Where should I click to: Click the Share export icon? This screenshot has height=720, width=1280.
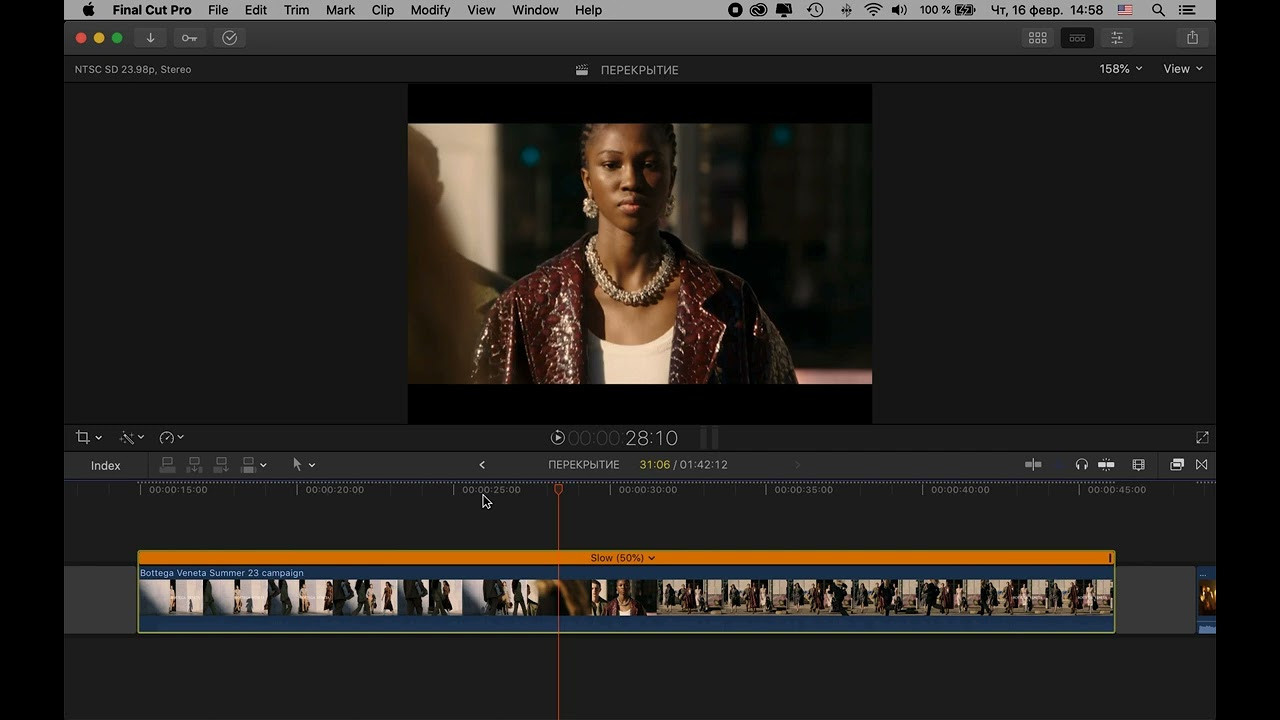(x=1192, y=38)
